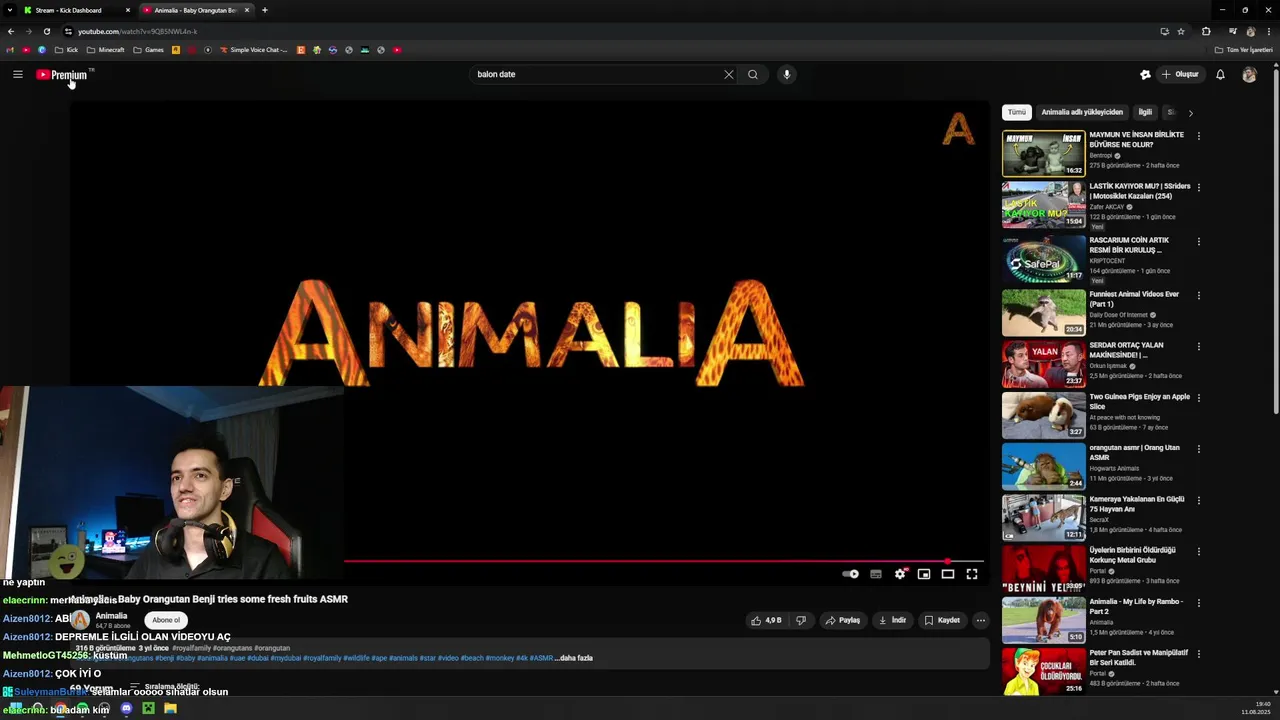Screen dimensions: 1280x720
Task: Open Tüm Yer İşaretleri folder
Action: coord(1244,50)
